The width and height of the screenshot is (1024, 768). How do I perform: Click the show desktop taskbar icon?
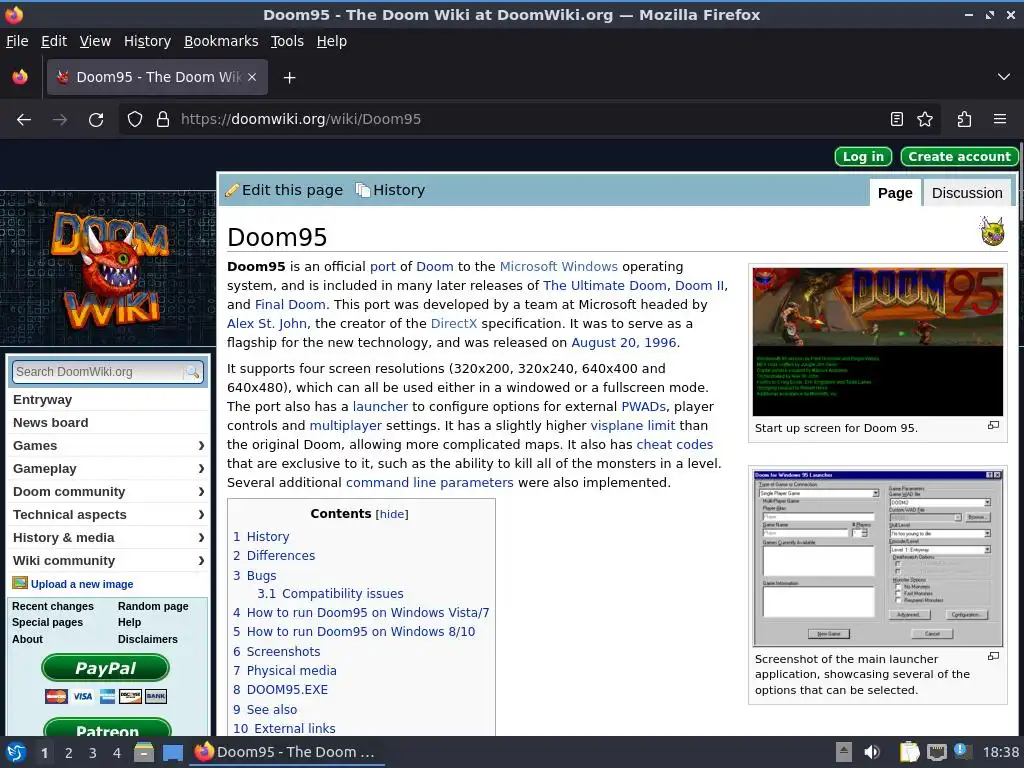[173, 753]
